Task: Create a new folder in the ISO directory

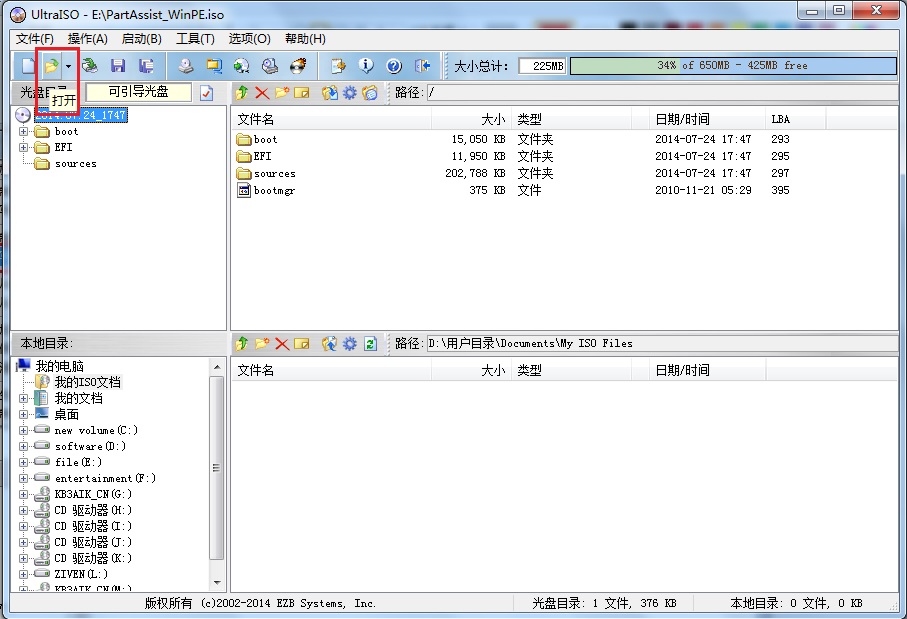Action: pyautogui.click(x=281, y=91)
